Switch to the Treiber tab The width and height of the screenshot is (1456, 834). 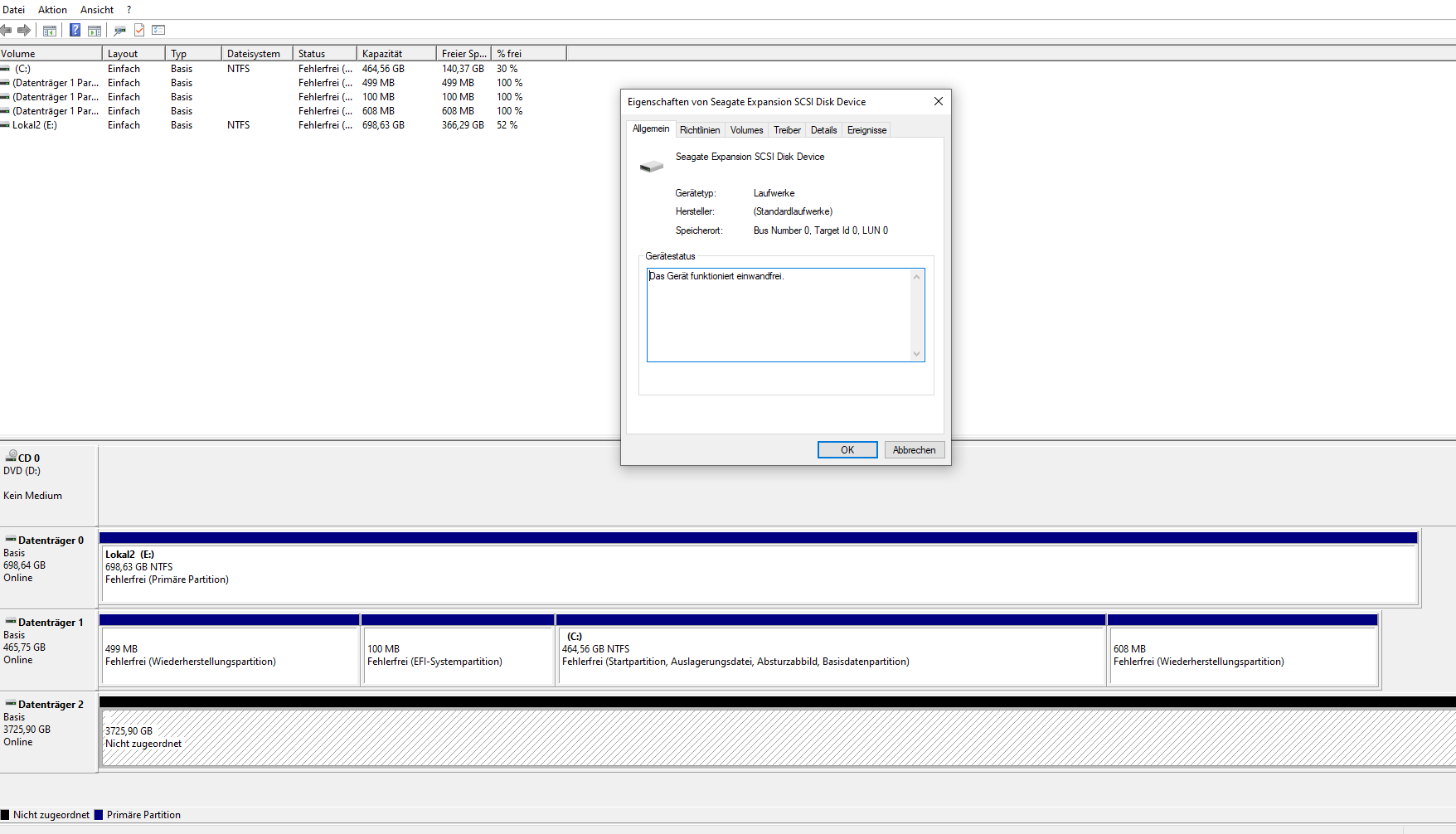tap(787, 130)
